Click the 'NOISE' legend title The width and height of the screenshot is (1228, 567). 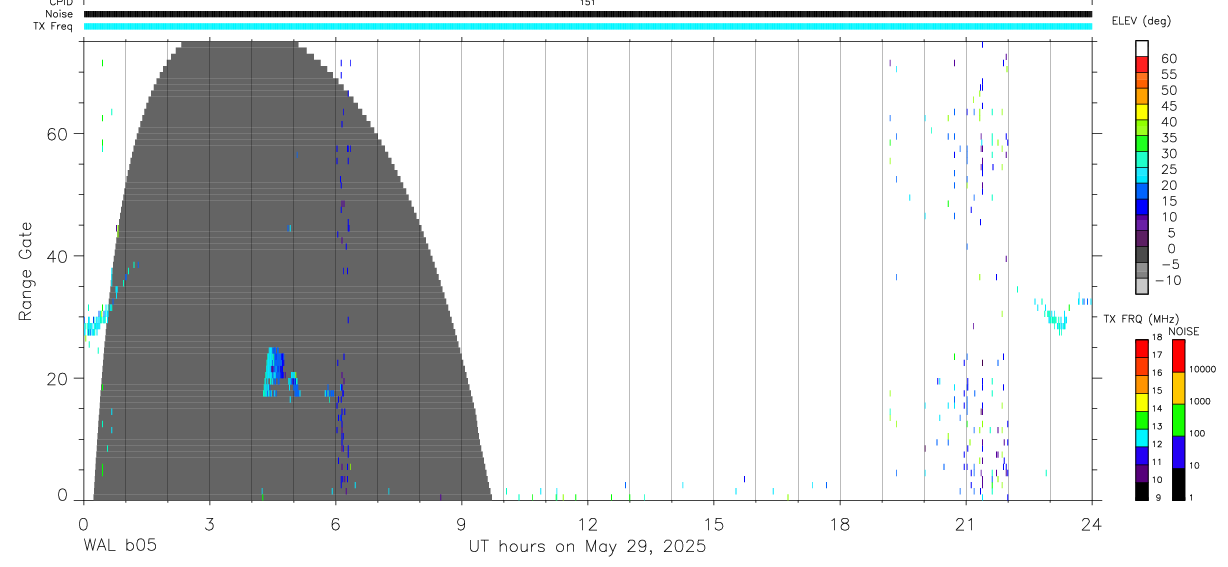coord(1185,331)
